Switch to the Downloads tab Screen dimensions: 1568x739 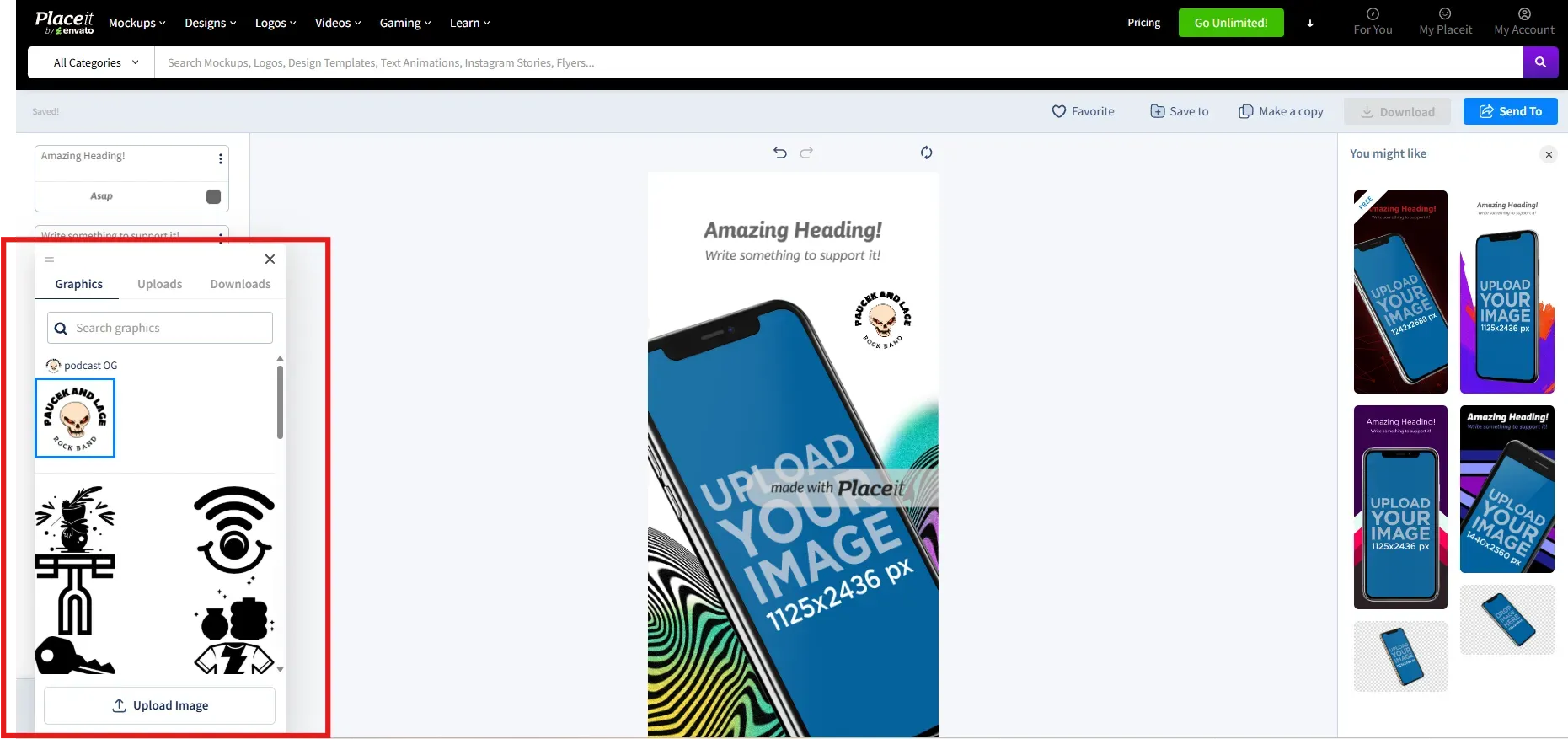[241, 284]
